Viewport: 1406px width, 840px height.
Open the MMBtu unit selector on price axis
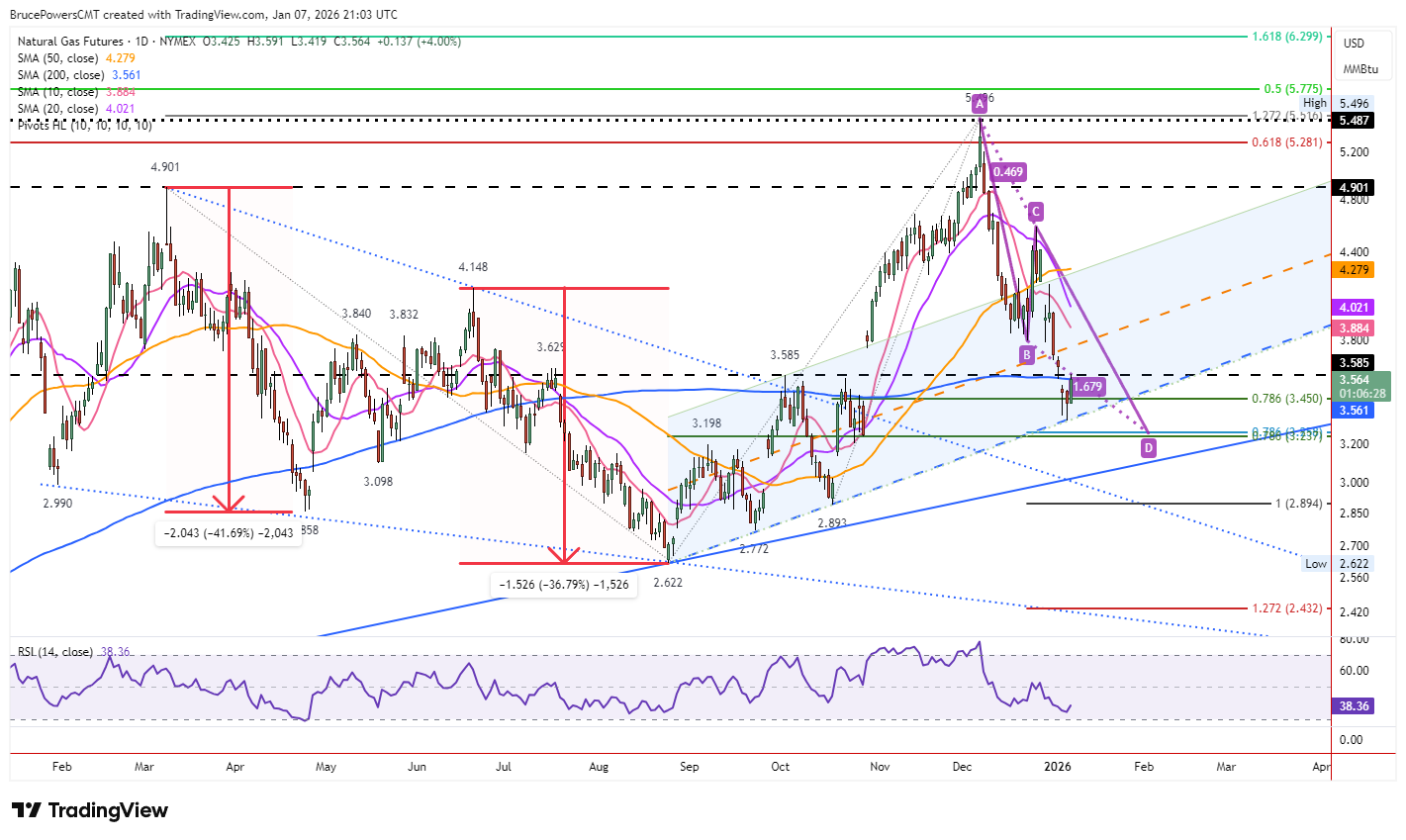tap(1360, 69)
